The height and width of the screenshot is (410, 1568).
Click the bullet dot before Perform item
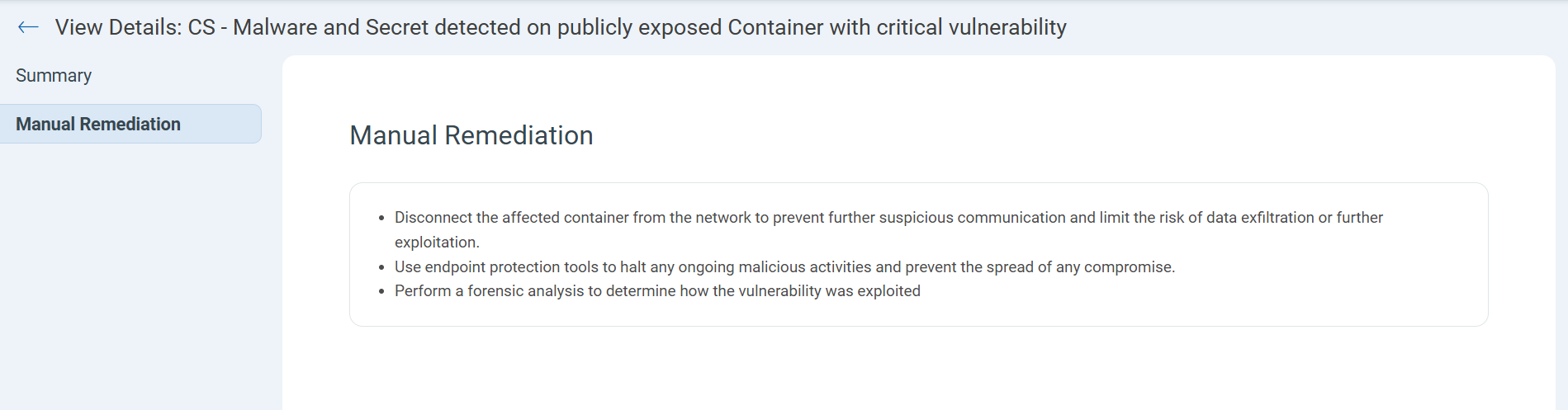coord(381,291)
